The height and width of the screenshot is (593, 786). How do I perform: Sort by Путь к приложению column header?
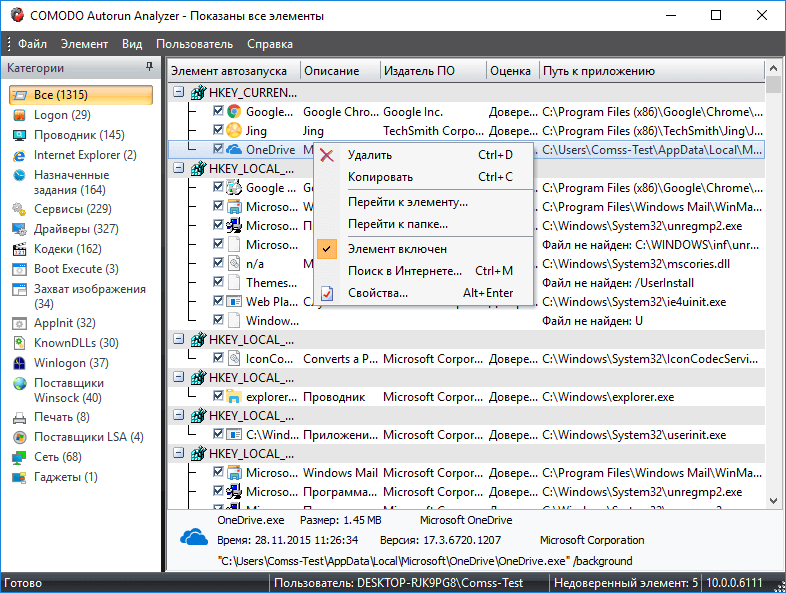point(652,71)
